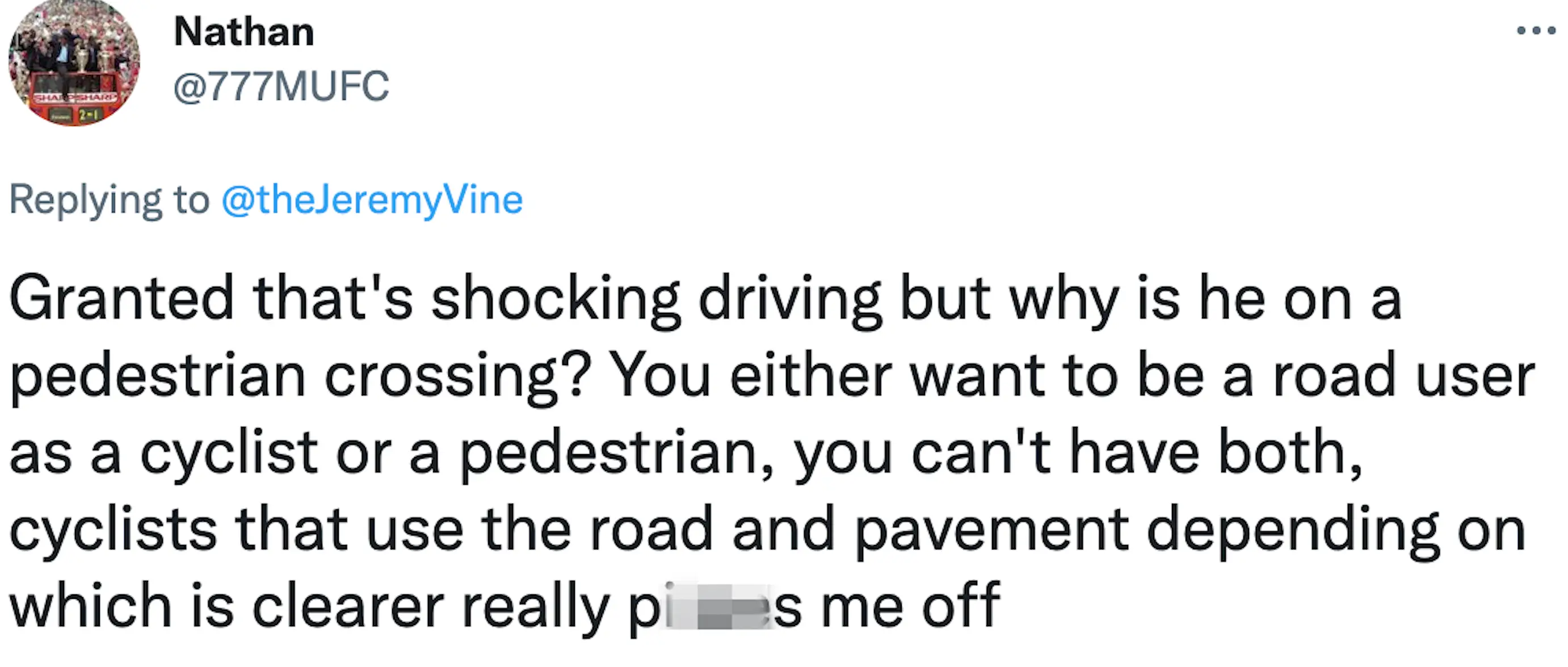Open the three-dot more options menu
This screenshot has width=1568, height=667.
click(1536, 31)
